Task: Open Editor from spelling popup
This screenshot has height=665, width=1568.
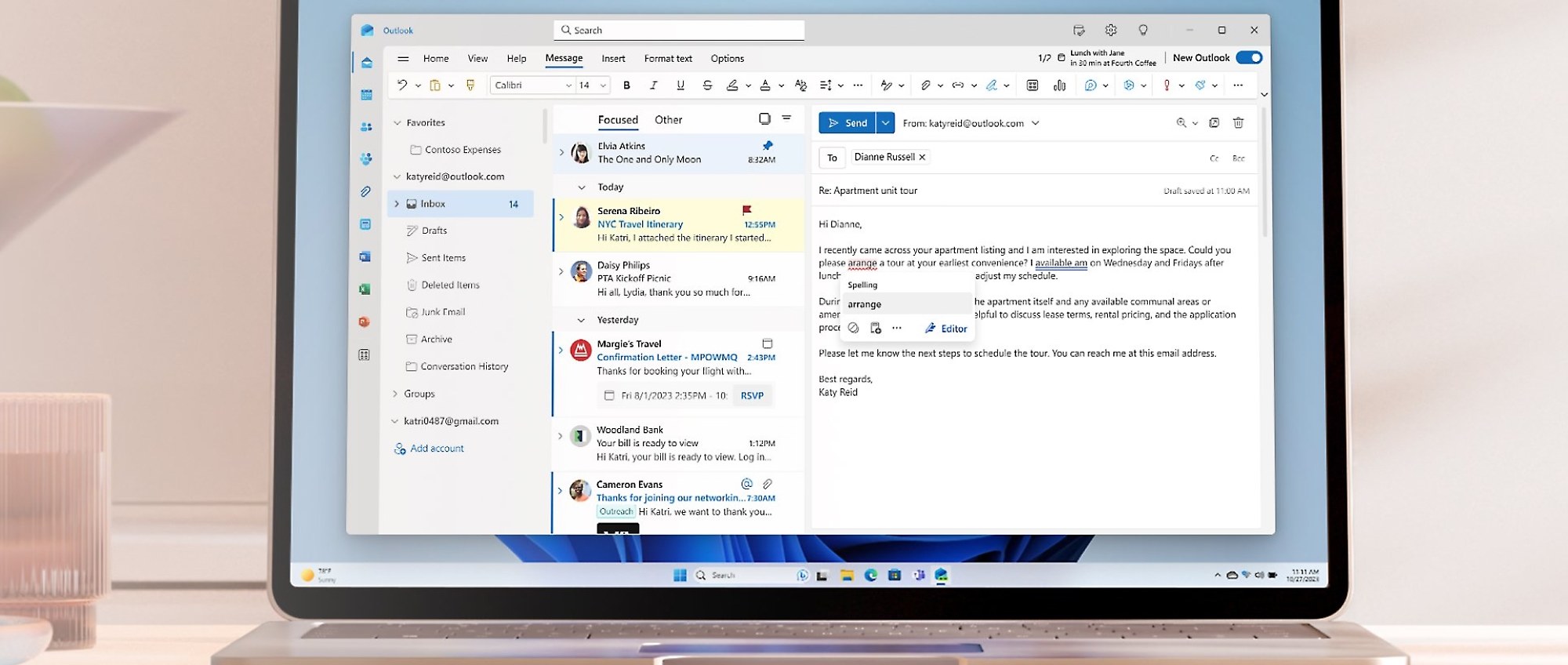Action: click(x=946, y=329)
